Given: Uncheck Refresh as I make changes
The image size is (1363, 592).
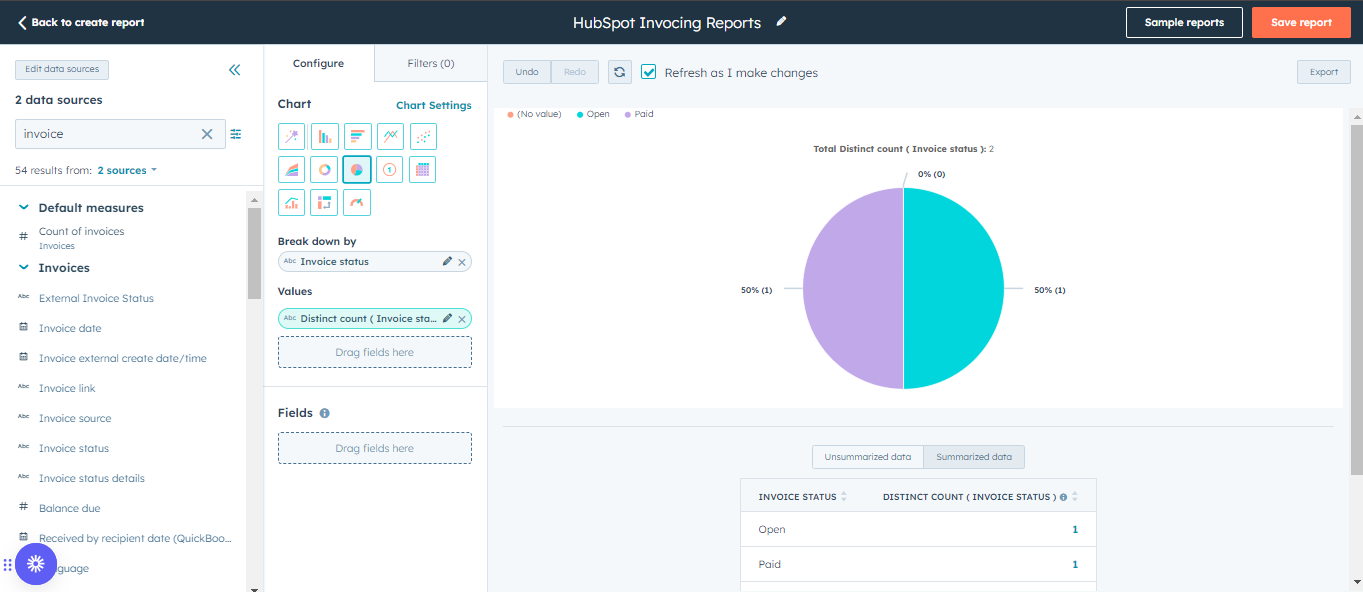Looking at the screenshot, I should click(x=648, y=72).
